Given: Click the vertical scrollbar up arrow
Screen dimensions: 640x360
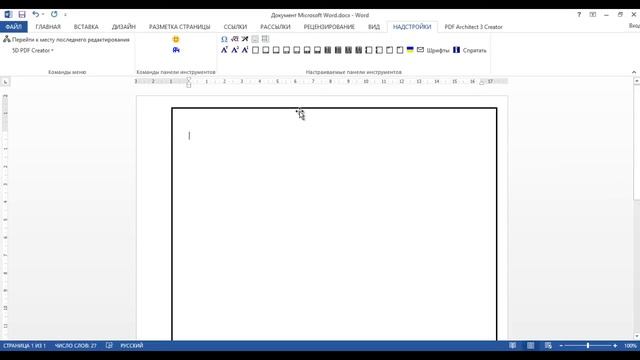Looking at the screenshot, I should (636, 82).
